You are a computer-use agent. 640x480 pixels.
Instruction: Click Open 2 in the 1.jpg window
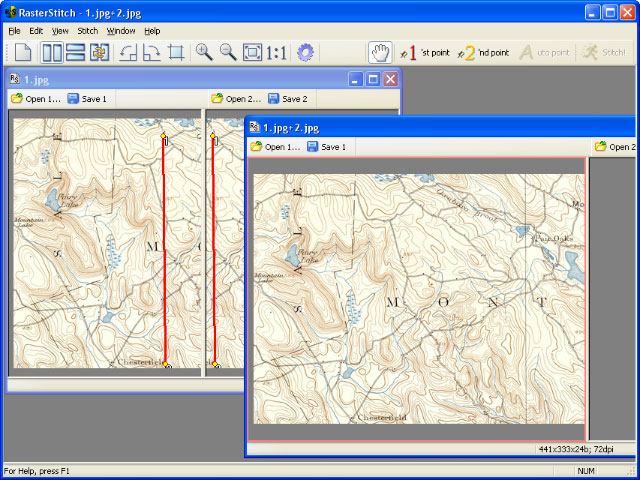pos(236,99)
